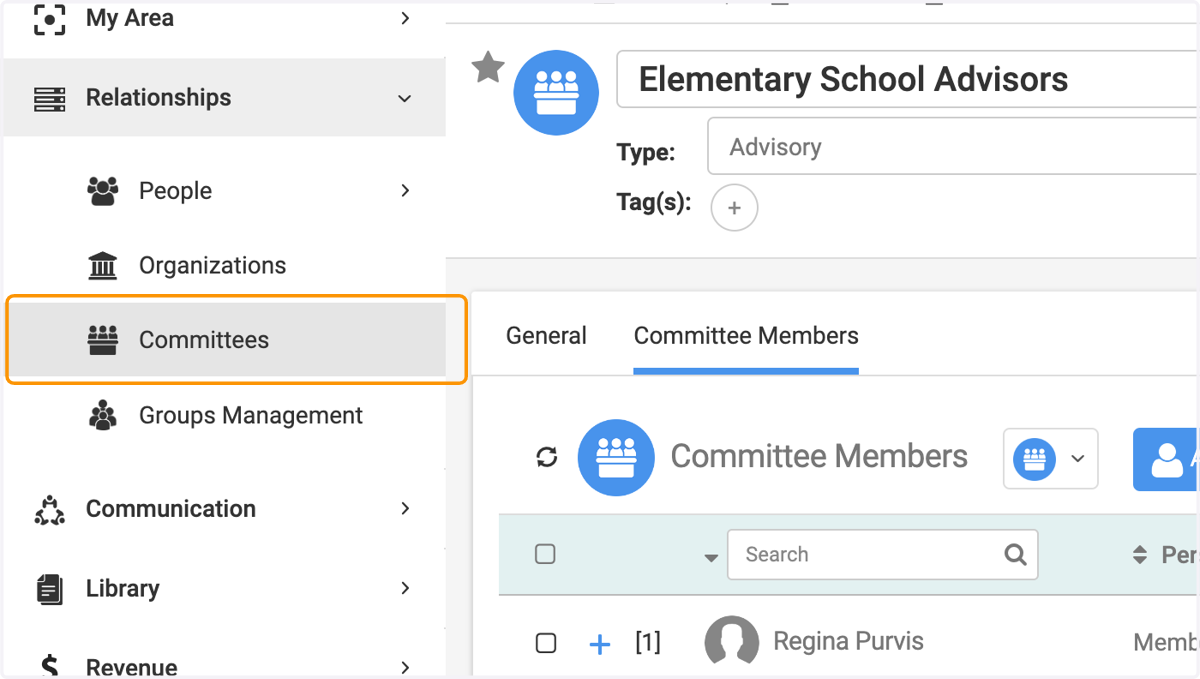Edit the Elementary School Advisors name field
1200x679 pixels.
(908, 79)
